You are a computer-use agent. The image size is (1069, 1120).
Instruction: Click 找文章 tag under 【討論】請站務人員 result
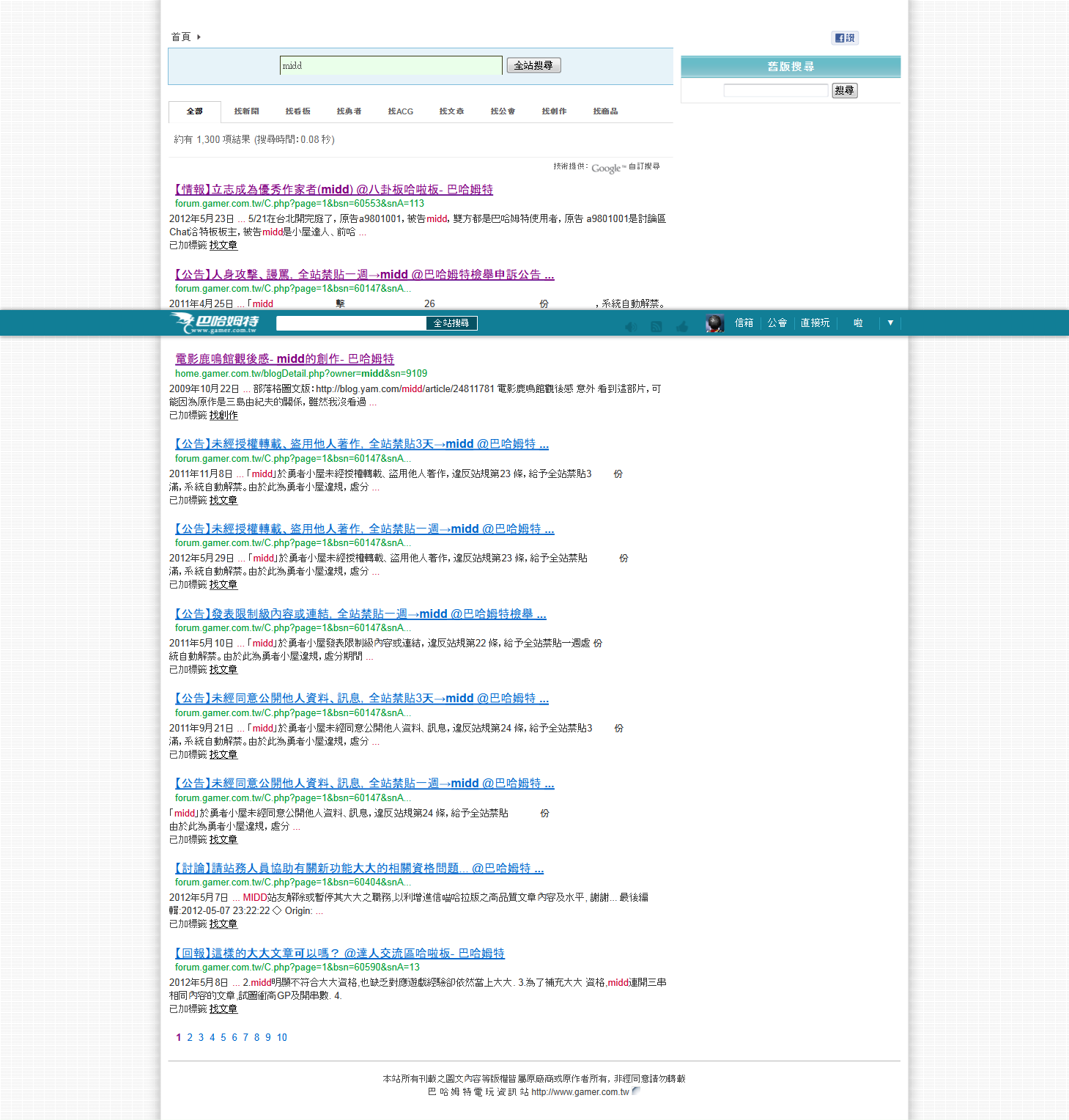[223, 924]
